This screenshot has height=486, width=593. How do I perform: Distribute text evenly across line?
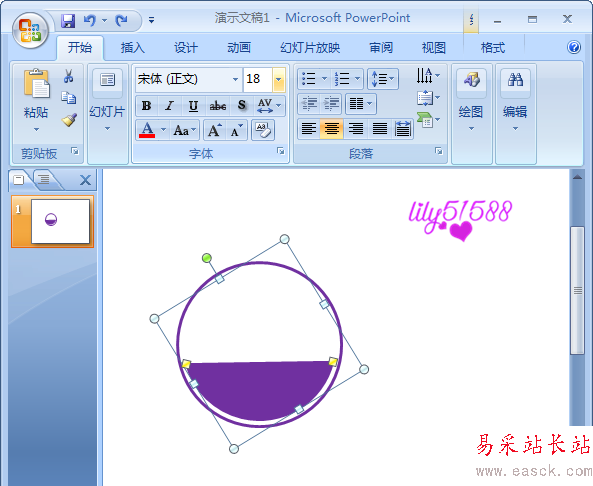(x=403, y=129)
